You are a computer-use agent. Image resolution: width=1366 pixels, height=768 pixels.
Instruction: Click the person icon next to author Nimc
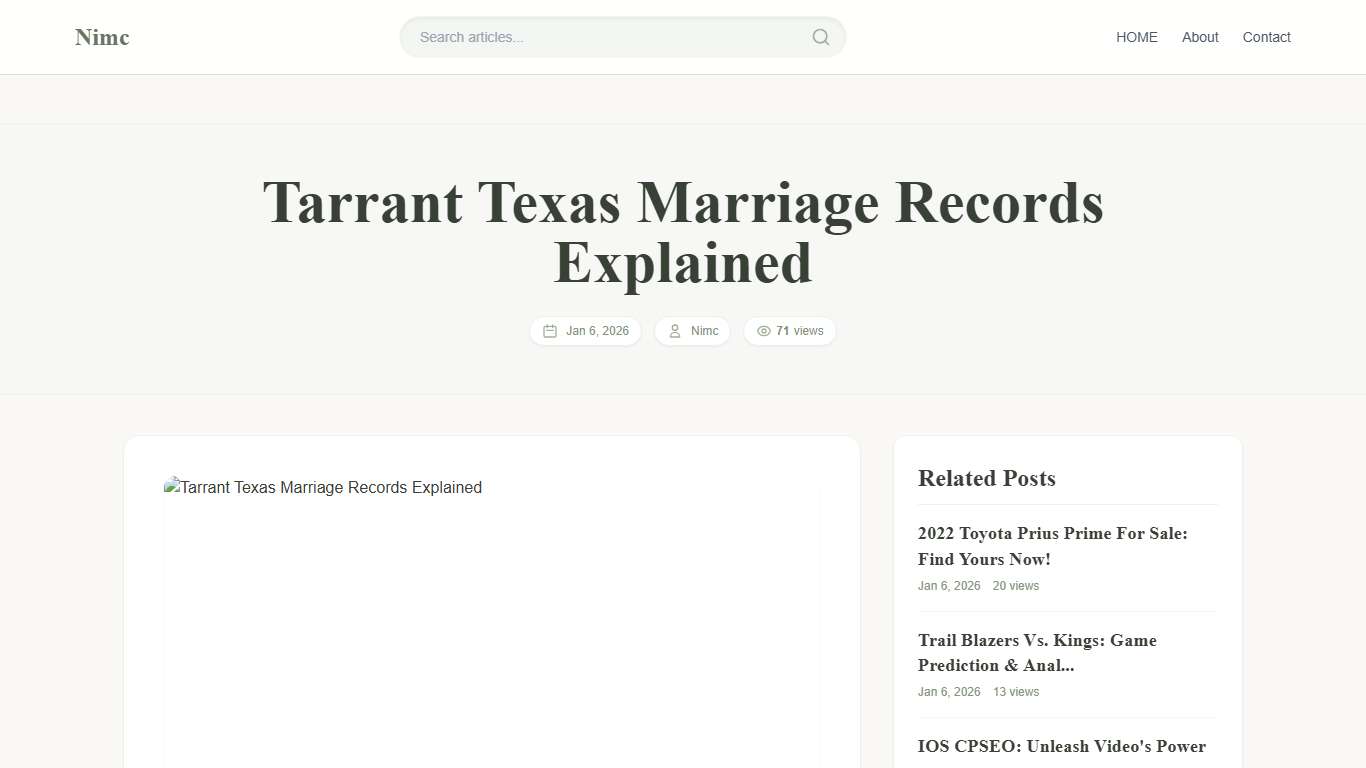point(674,331)
